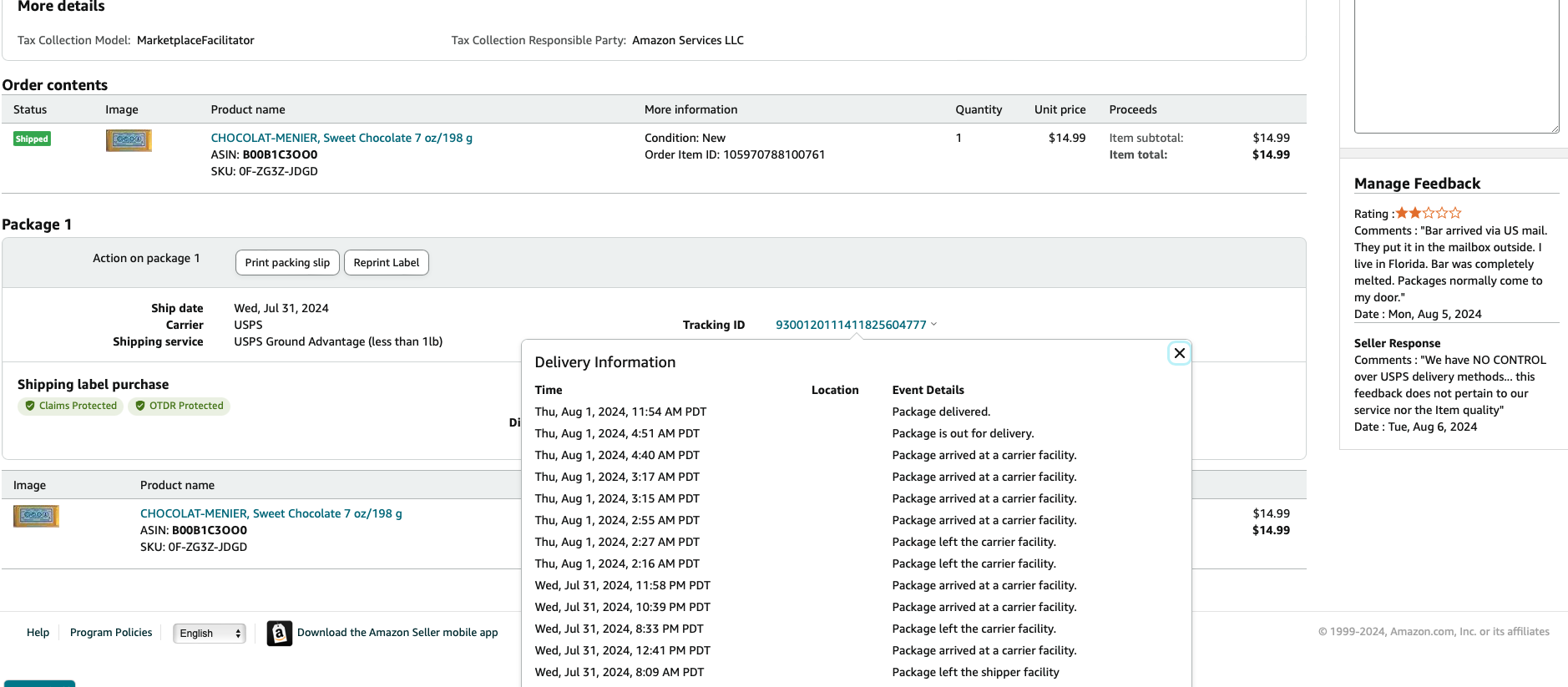The height and width of the screenshot is (687, 1568).
Task: Click the Item total $14.99 in Order contents
Action: (x=1271, y=154)
